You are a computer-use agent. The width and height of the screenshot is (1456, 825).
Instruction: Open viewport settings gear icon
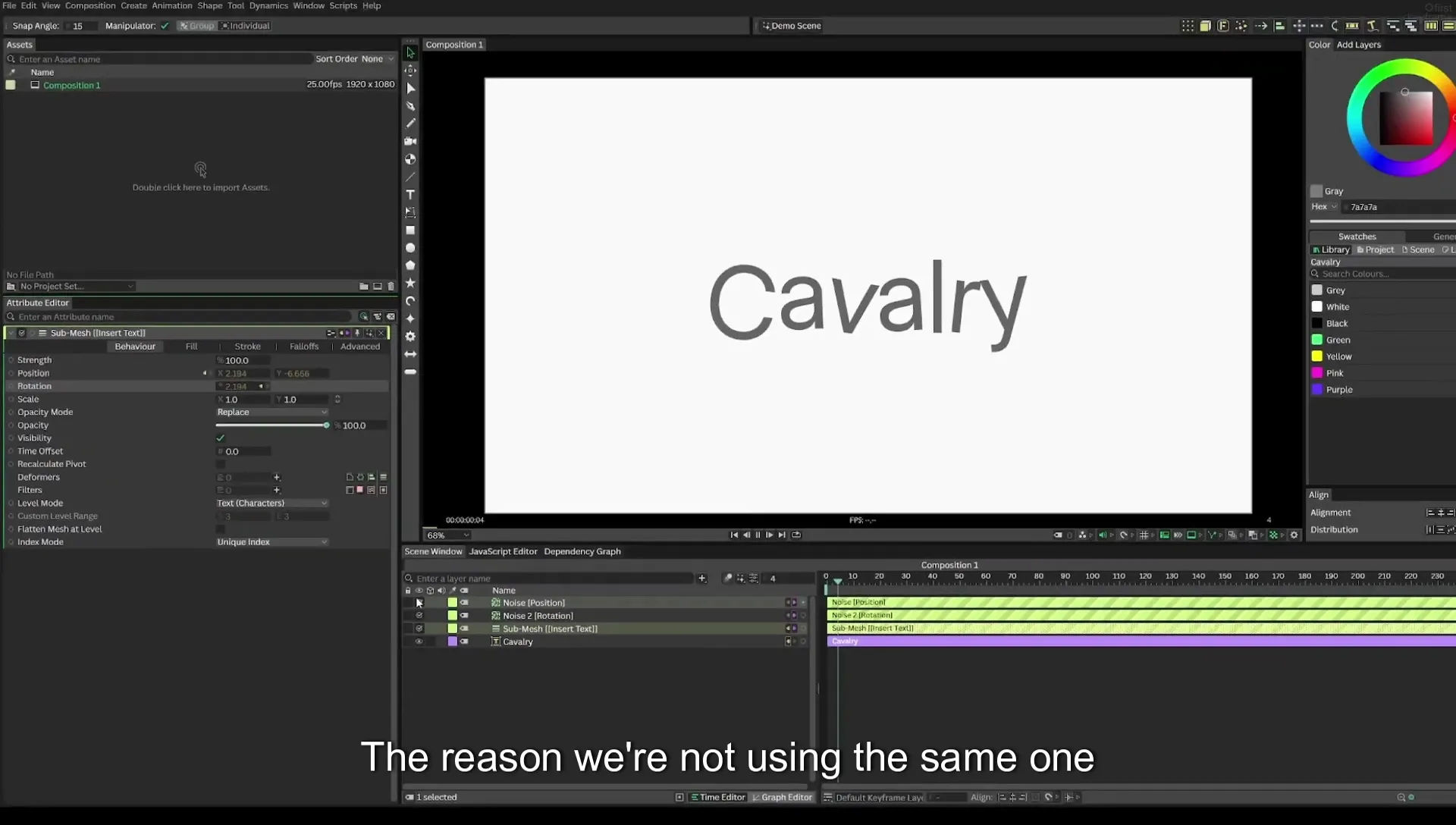pyautogui.click(x=1294, y=535)
